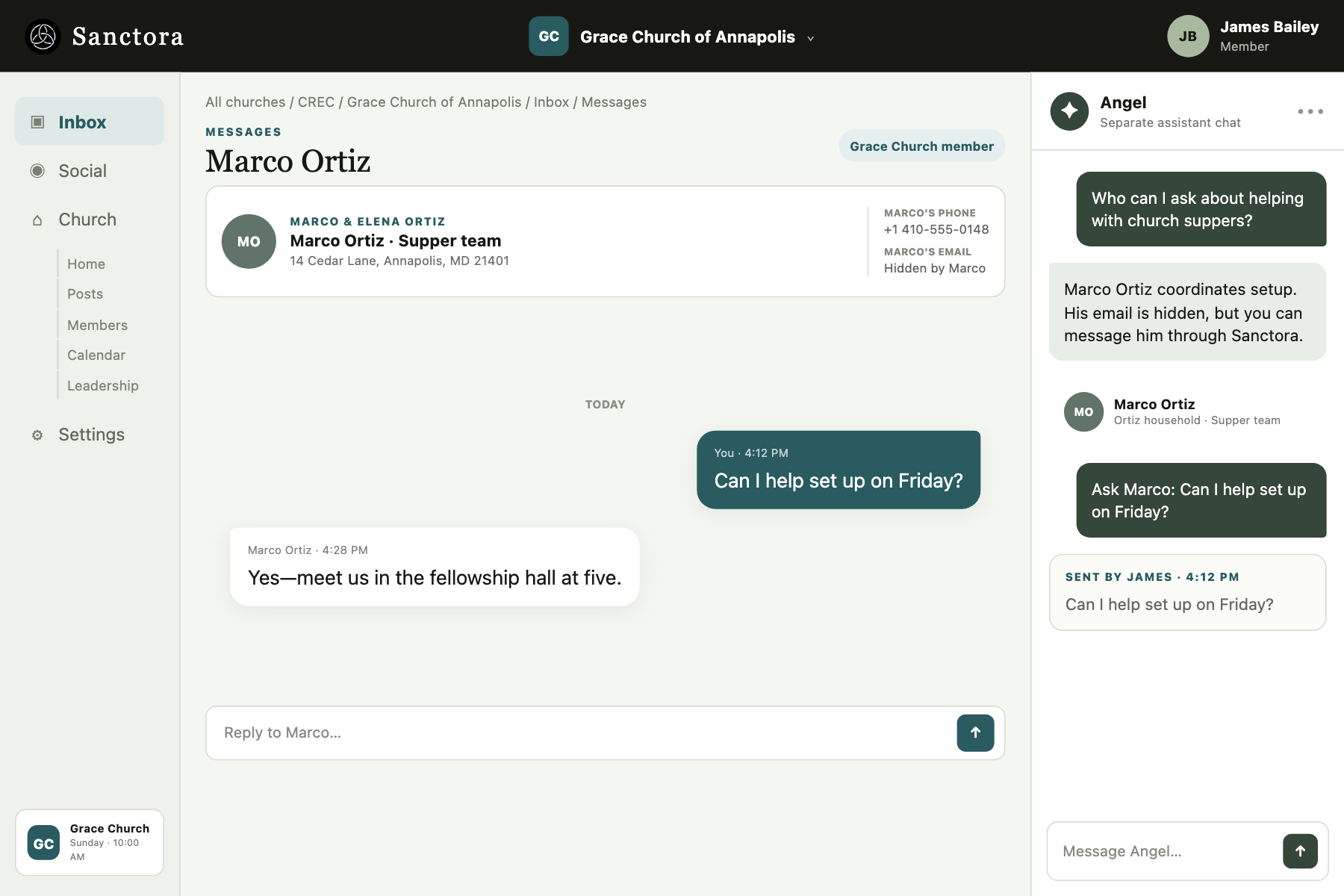Screen dimensions: 1344x896
Task: Click the GC icon in the service card
Action: 43,843
